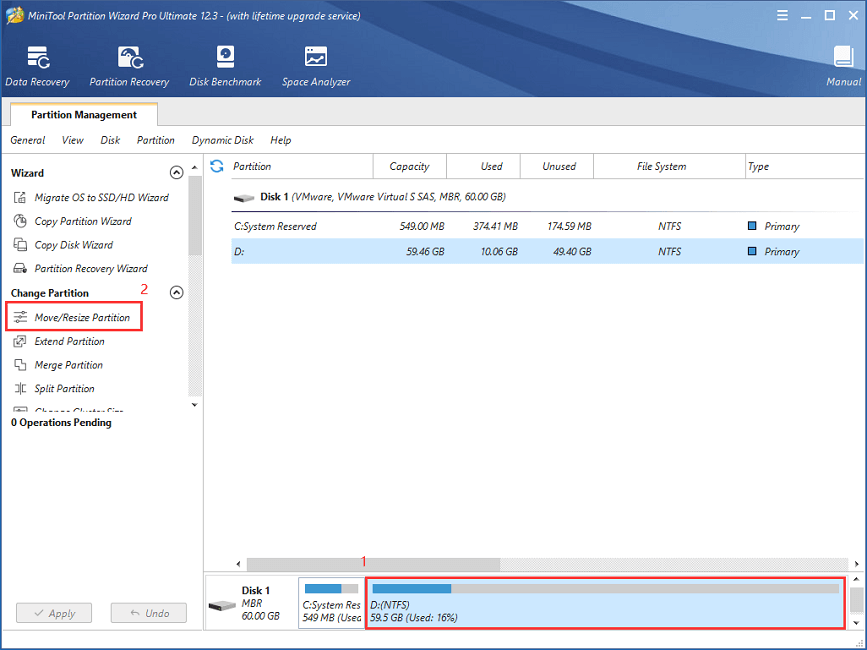
Task: Choose Extend Partition option
Action: tap(69, 341)
